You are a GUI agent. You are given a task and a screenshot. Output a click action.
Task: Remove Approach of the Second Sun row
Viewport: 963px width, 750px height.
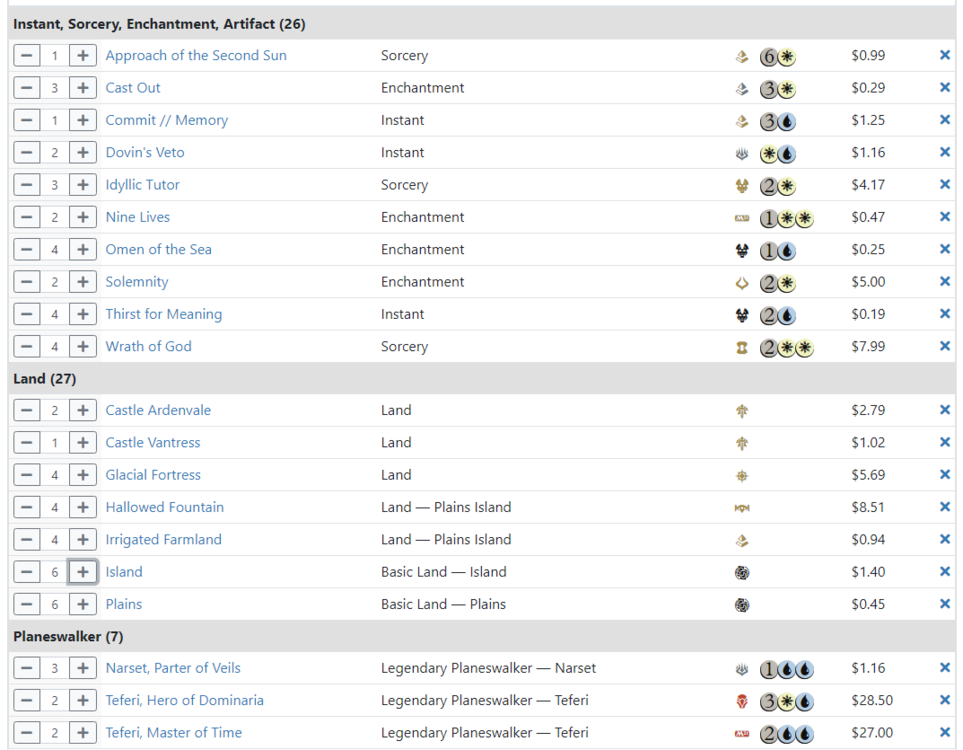(944, 56)
